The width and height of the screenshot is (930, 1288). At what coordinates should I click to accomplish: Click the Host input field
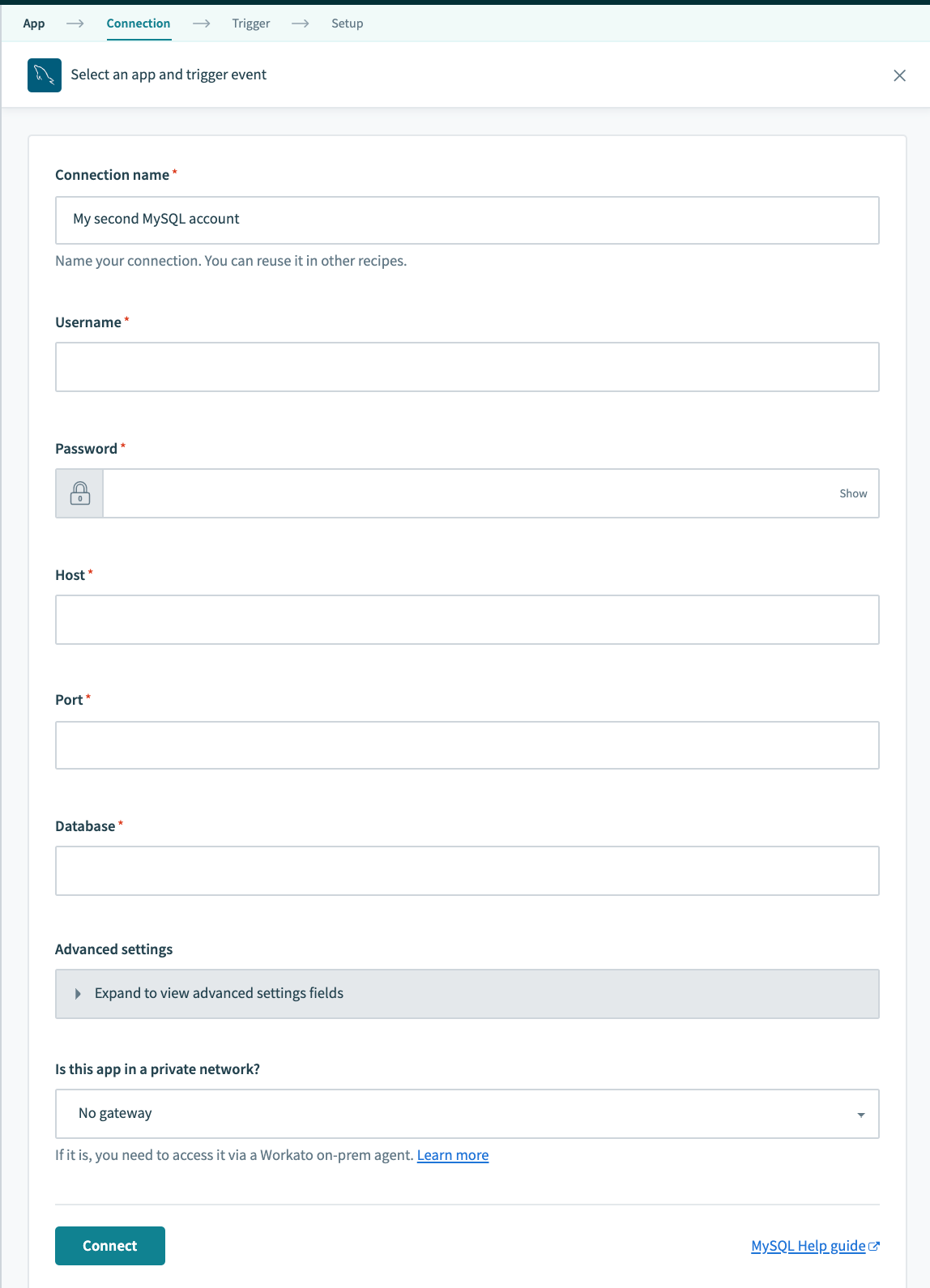[x=467, y=619]
